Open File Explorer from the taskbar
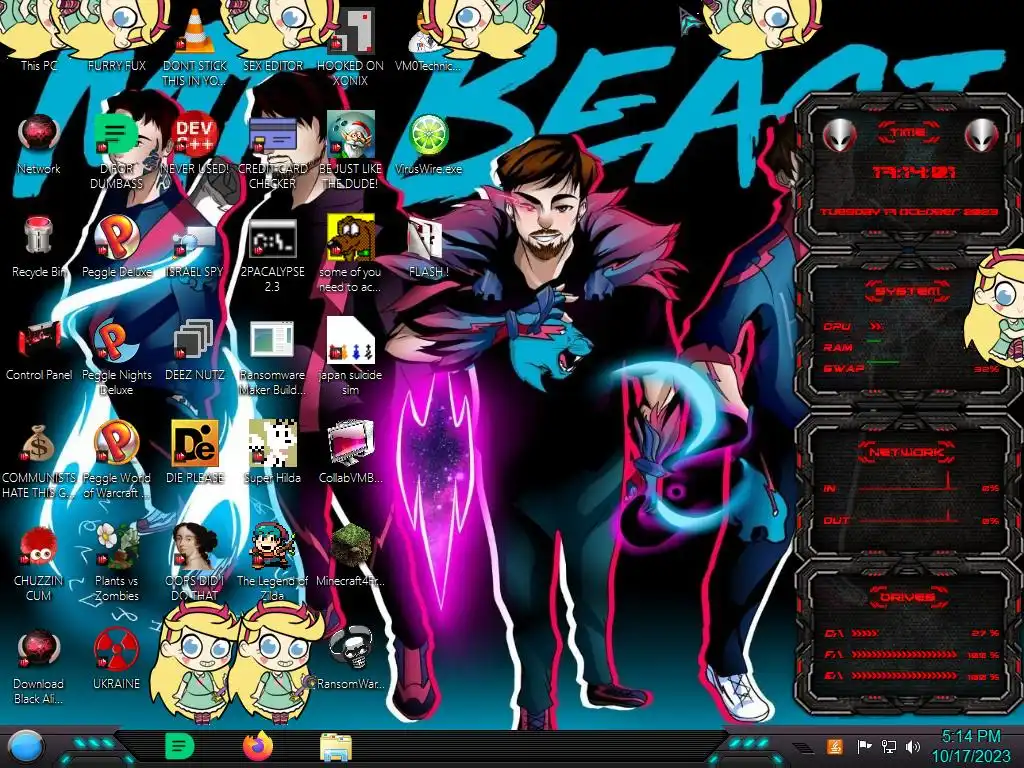Viewport: 1024px width, 768px height. pyautogui.click(x=336, y=747)
